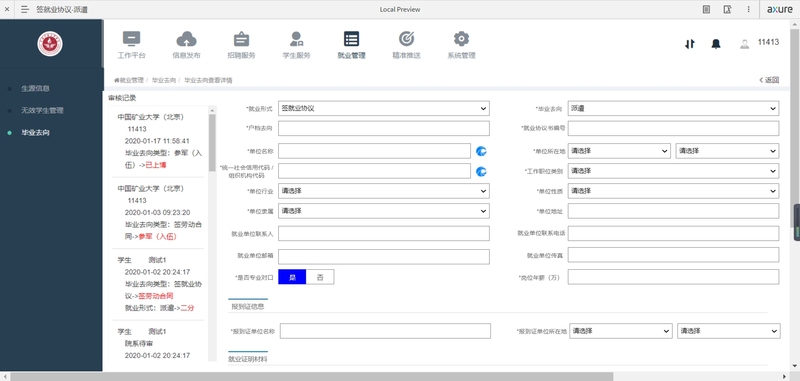Open first 单位所在地 dropdown
Image resolution: width=800 pixels, height=381 pixels.
click(x=619, y=151)
